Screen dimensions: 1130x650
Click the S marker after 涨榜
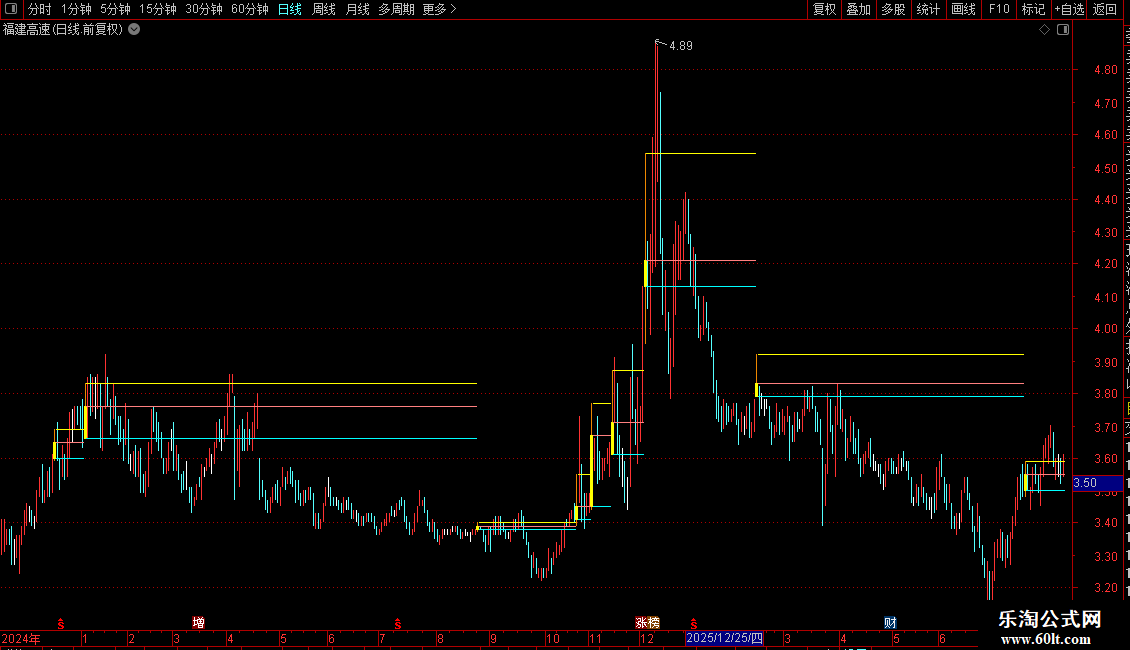click(693, 623)
